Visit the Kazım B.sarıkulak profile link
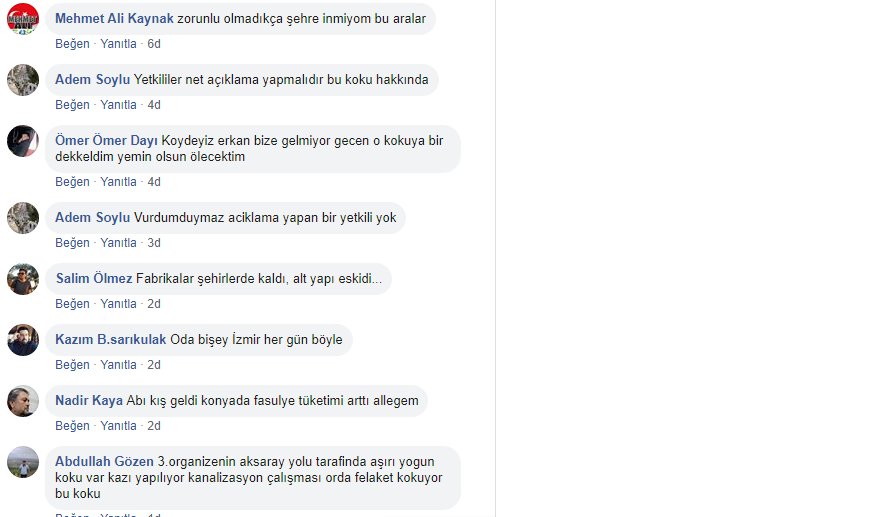The image size is (880, 517). click(111, 340)
